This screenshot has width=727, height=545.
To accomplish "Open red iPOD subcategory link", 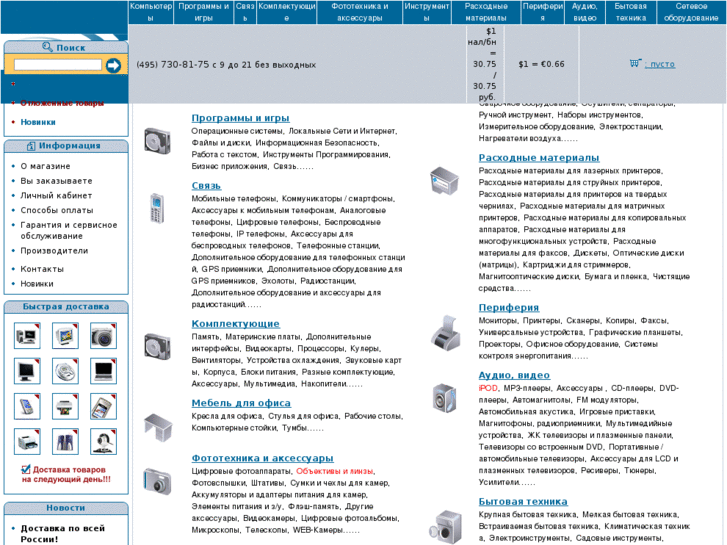I will [488, 388].
